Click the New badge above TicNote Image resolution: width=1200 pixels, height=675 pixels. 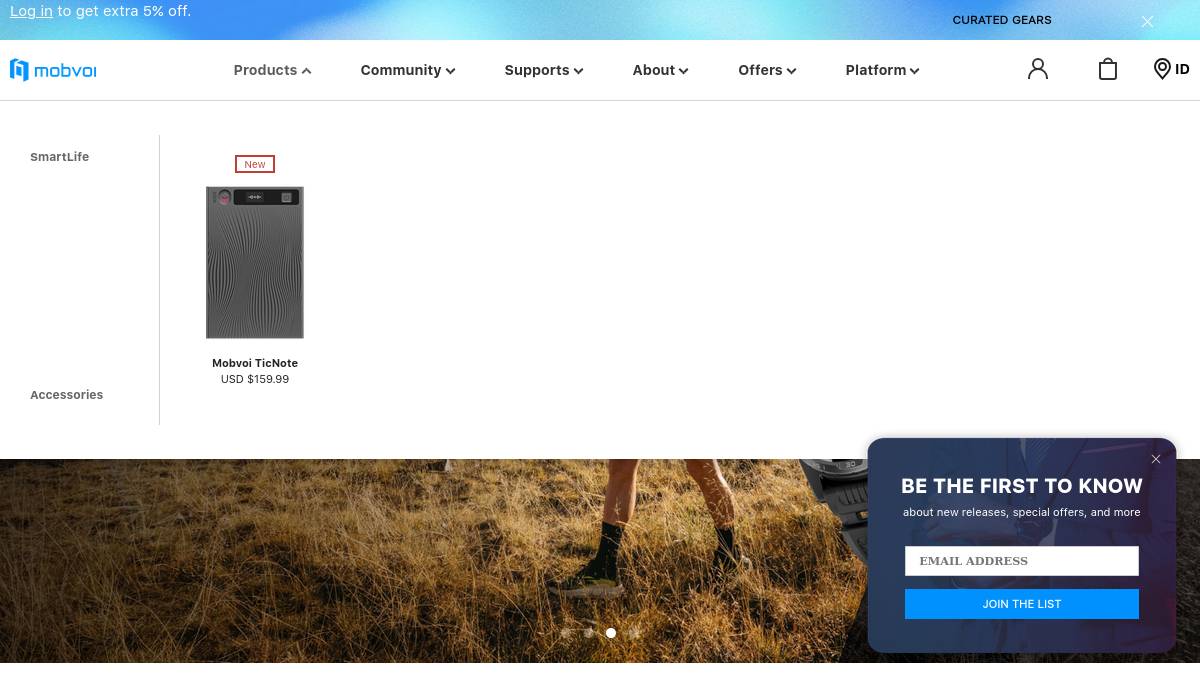[x=255, y=164]
